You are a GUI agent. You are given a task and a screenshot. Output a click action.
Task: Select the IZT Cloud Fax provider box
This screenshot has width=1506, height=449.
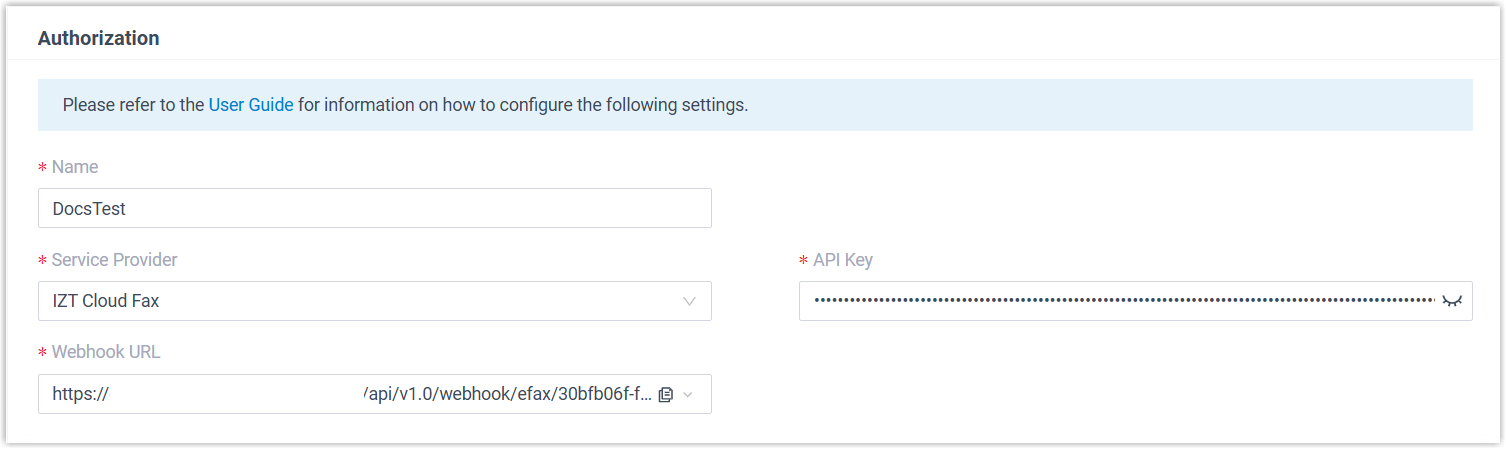coord(360,301)
